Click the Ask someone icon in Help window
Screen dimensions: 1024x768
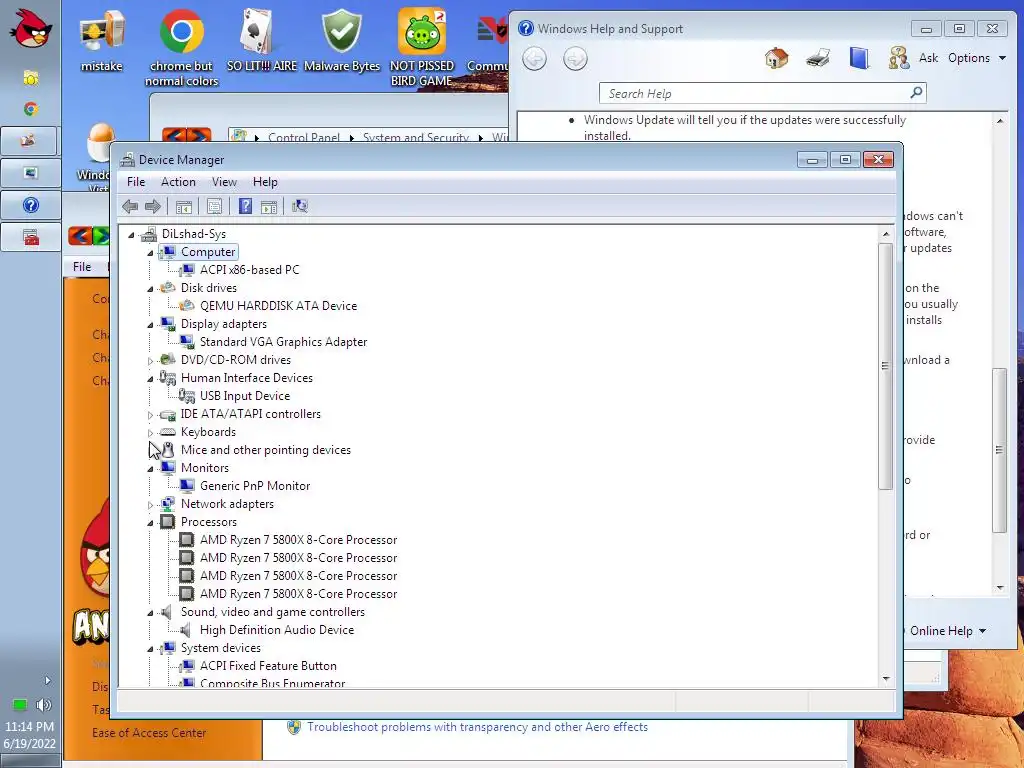899,58
